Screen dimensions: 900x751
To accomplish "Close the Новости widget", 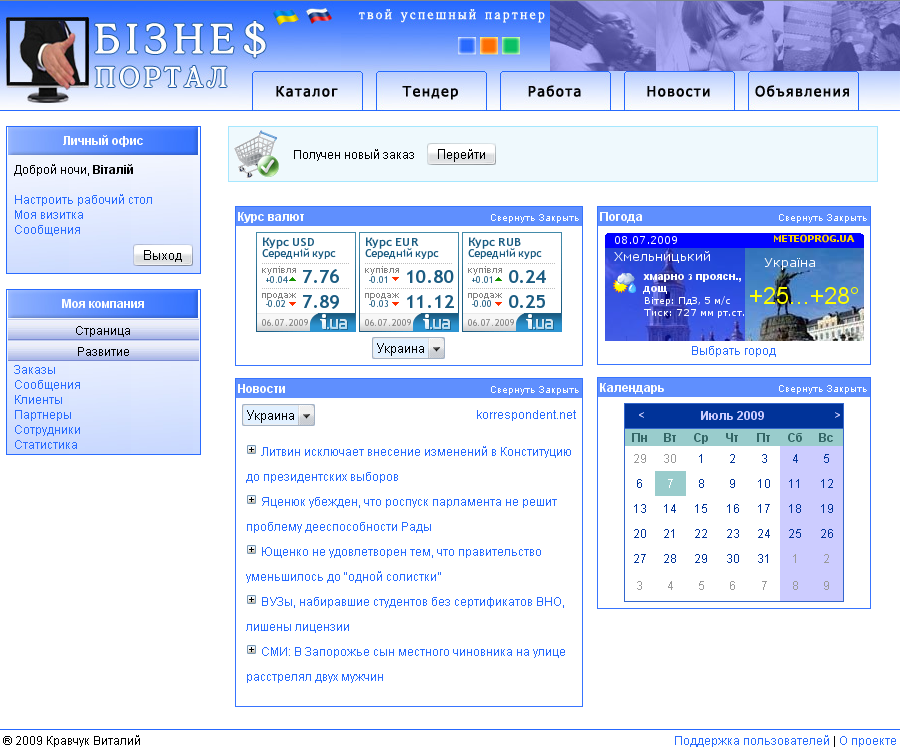I will click(559, 389).
